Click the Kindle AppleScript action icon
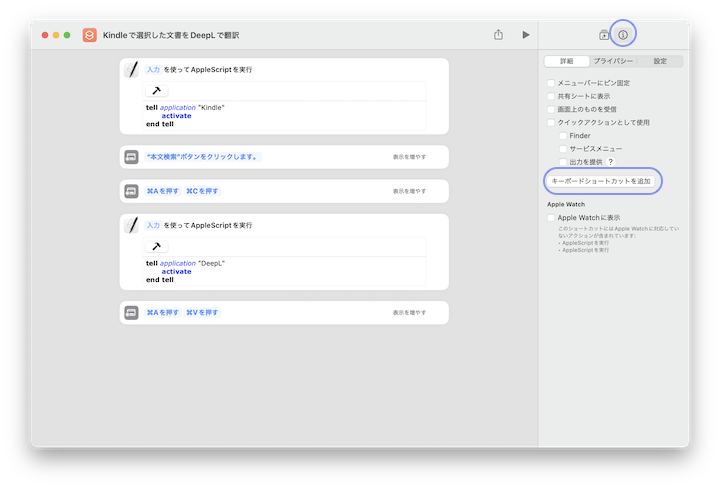Image resolution: width=720 pixels, height=488 pixels. [x=132, y=70]
